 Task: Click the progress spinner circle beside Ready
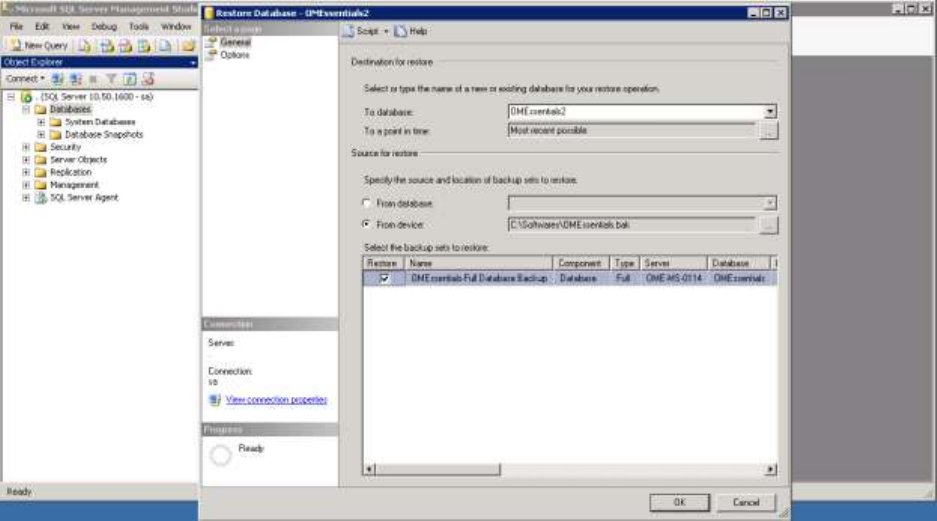pyautogui.click(x=221, y=455)
